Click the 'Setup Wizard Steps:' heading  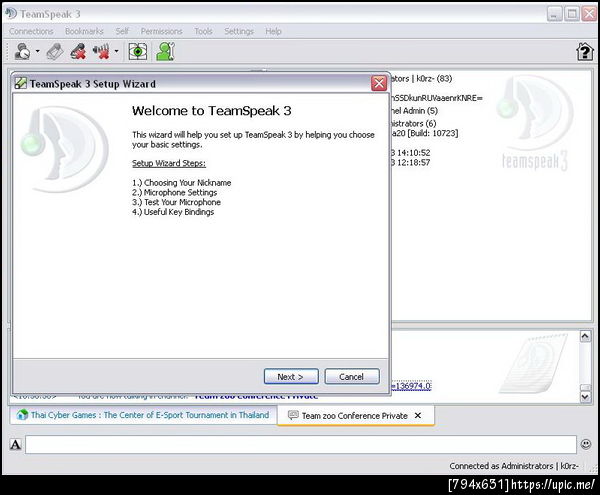tap(169, 163)
